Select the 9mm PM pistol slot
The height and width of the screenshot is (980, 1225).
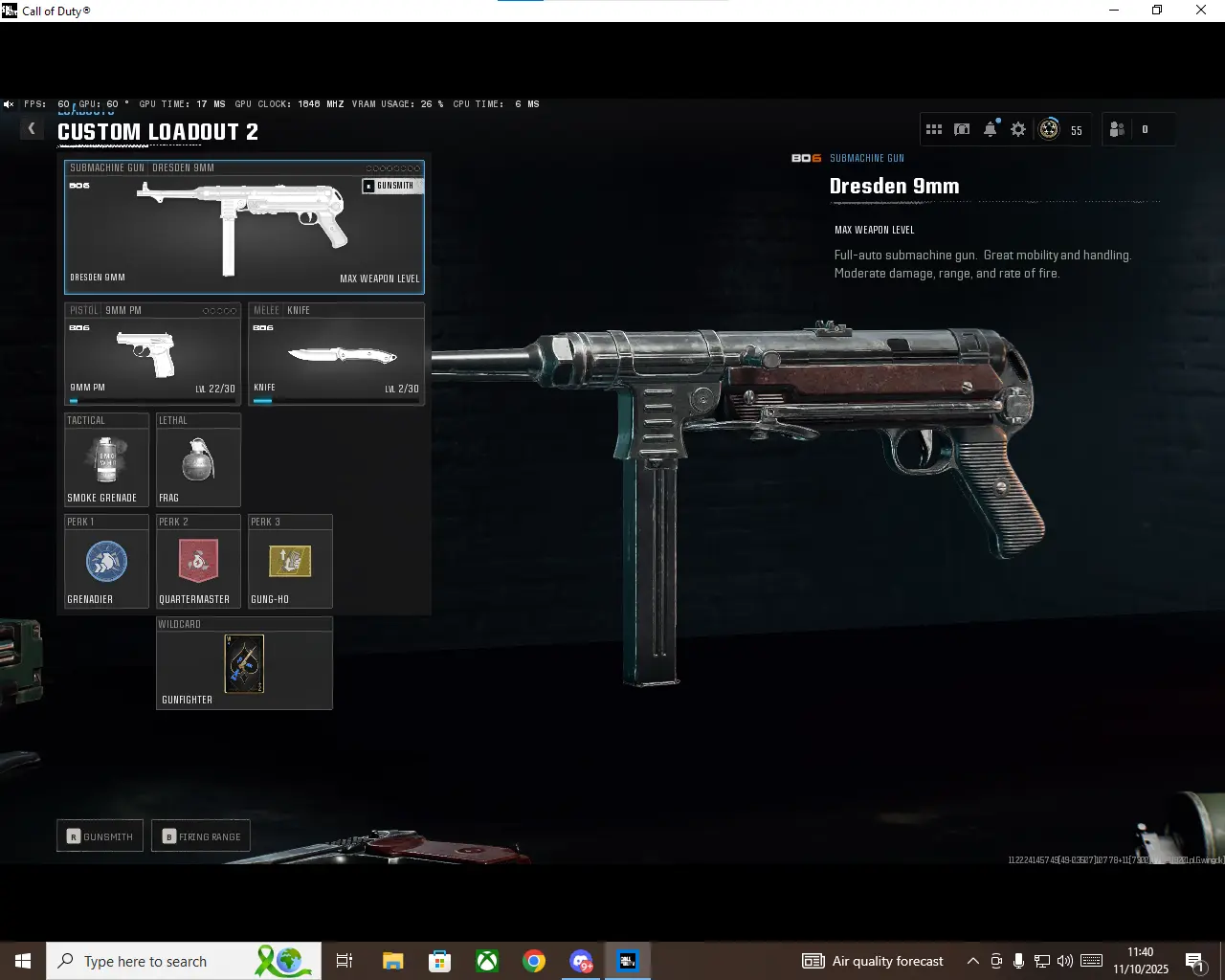[x=152, y=354]
